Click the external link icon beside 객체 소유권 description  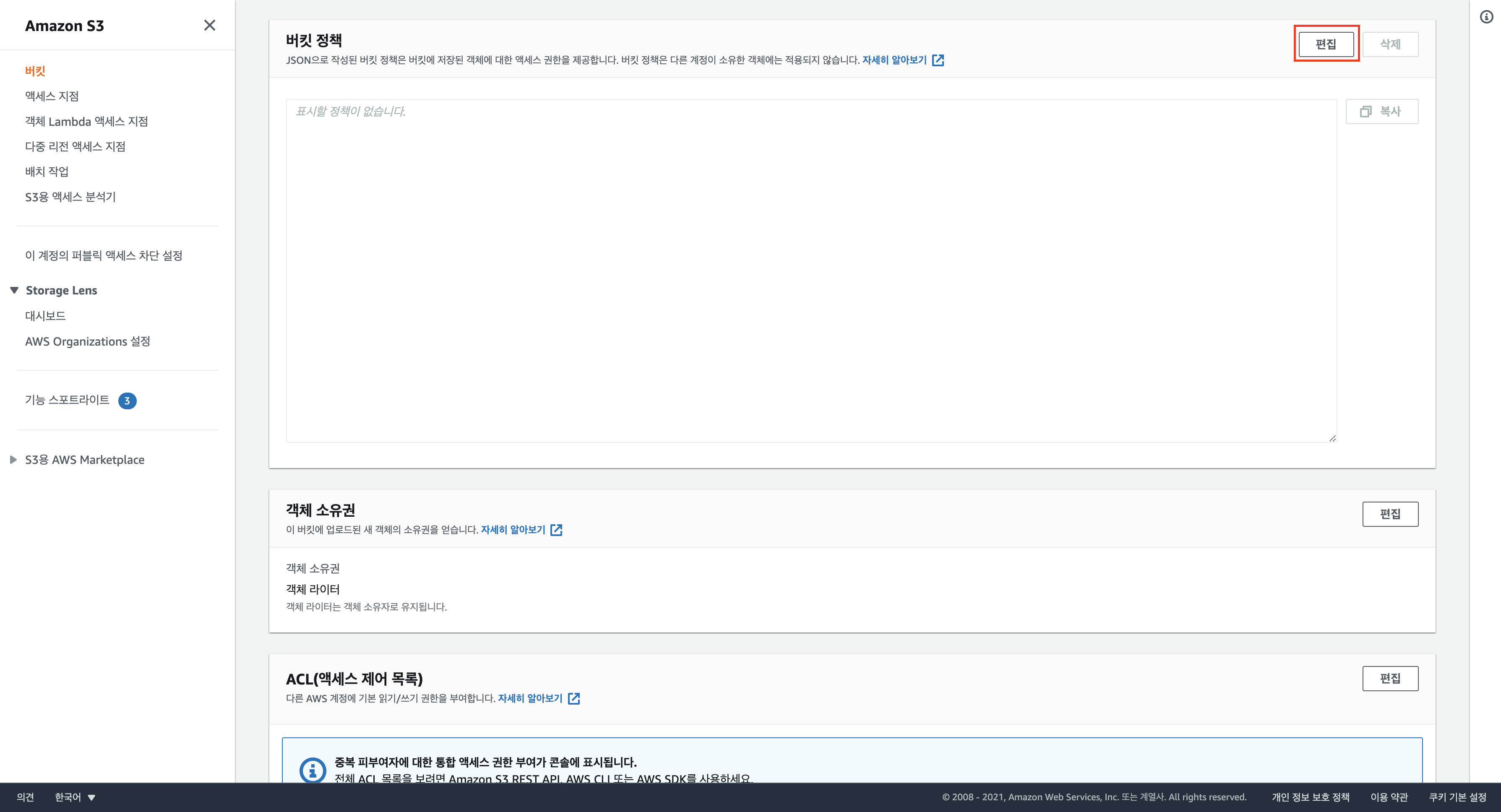tap(556, 529)
